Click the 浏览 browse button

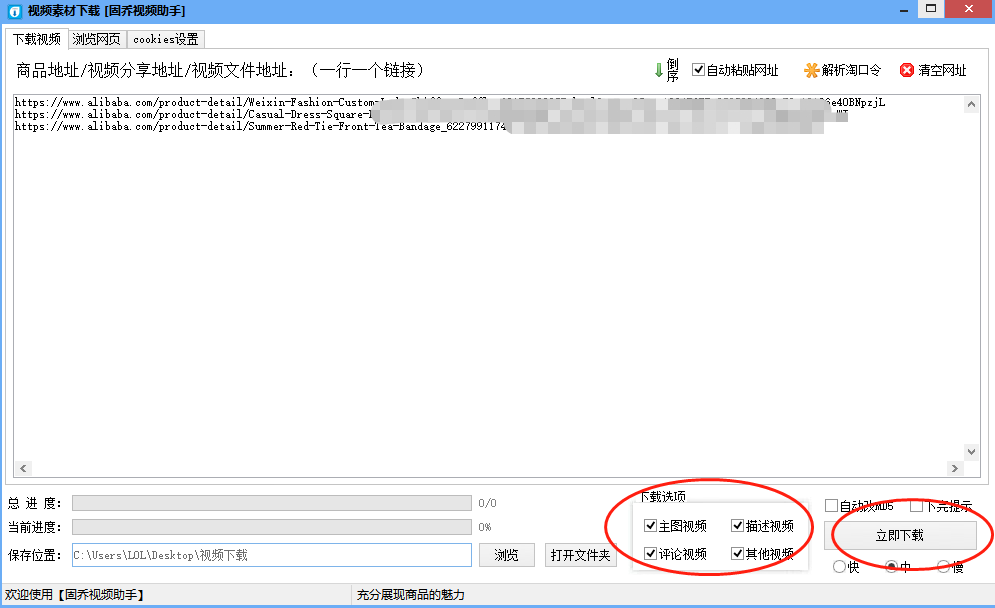tap(507, 555)
